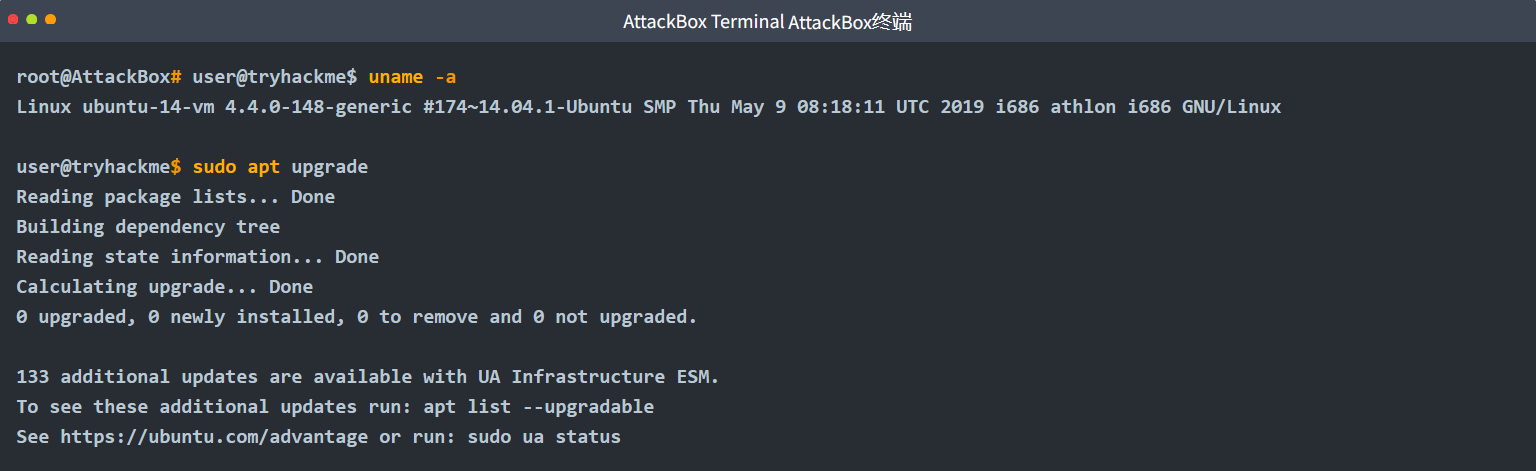This screenshot has width=1536, height=471.
Task: Click the AttackBox Terminal window title
Action: point(767,22)
